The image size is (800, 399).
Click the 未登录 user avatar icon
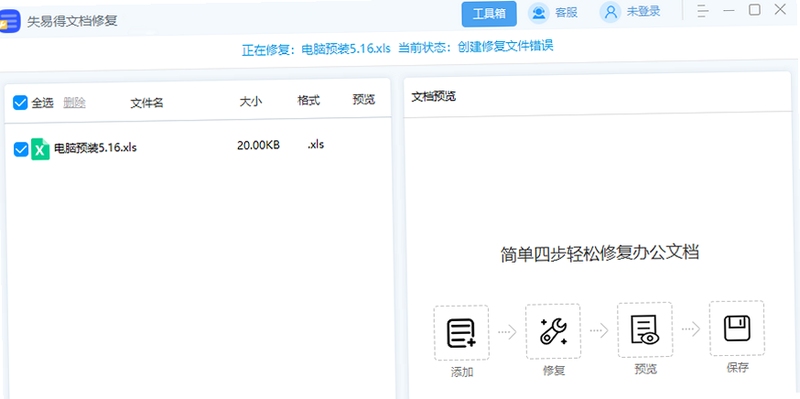tap(610, 12)
